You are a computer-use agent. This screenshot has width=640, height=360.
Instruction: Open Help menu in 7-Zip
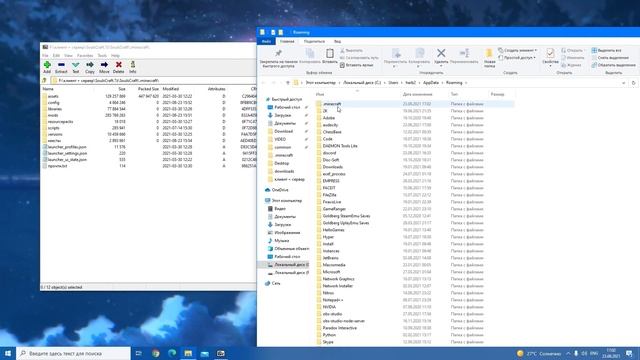click(116, 56)
